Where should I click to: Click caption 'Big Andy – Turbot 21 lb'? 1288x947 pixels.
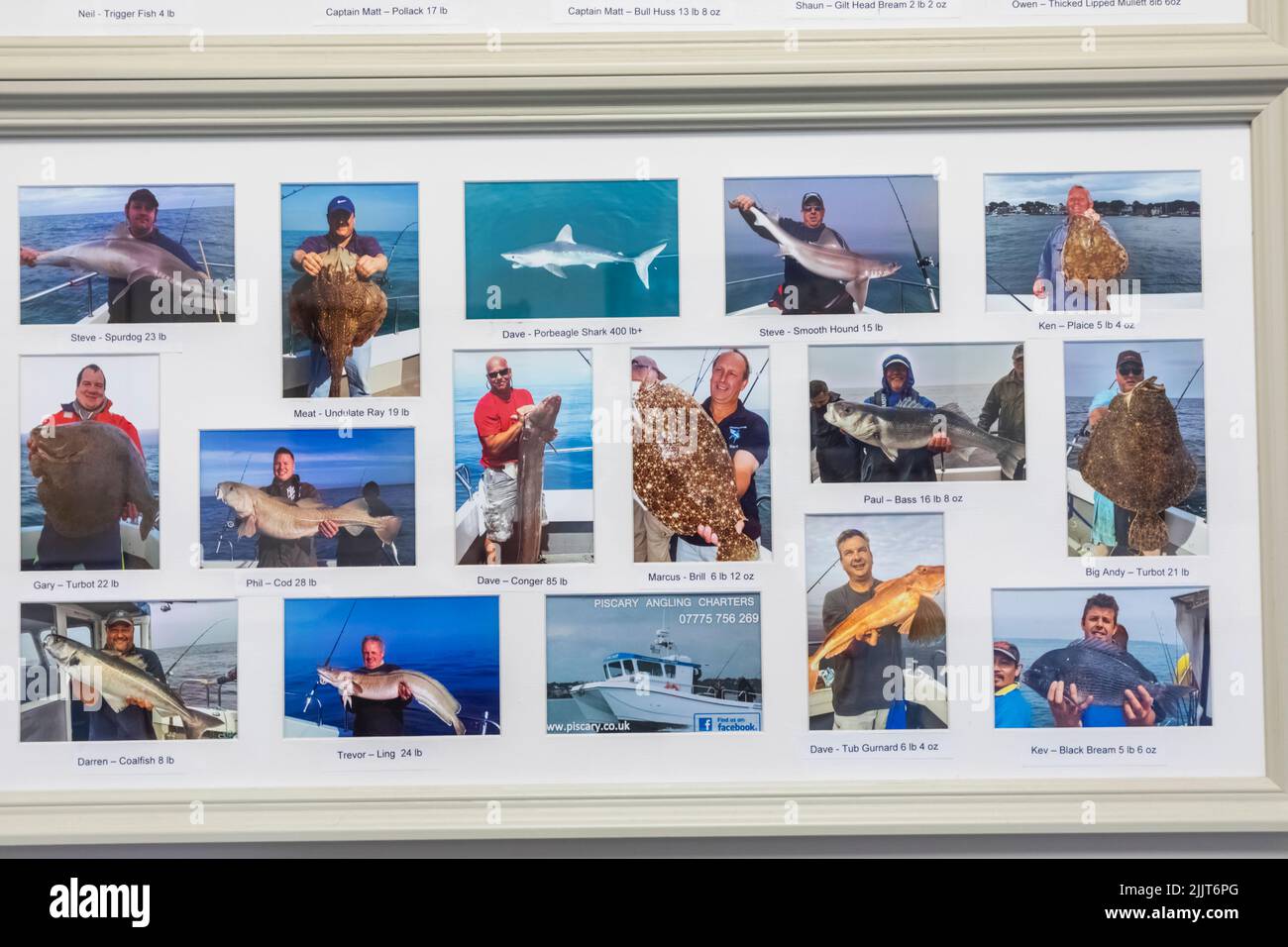1136,572
